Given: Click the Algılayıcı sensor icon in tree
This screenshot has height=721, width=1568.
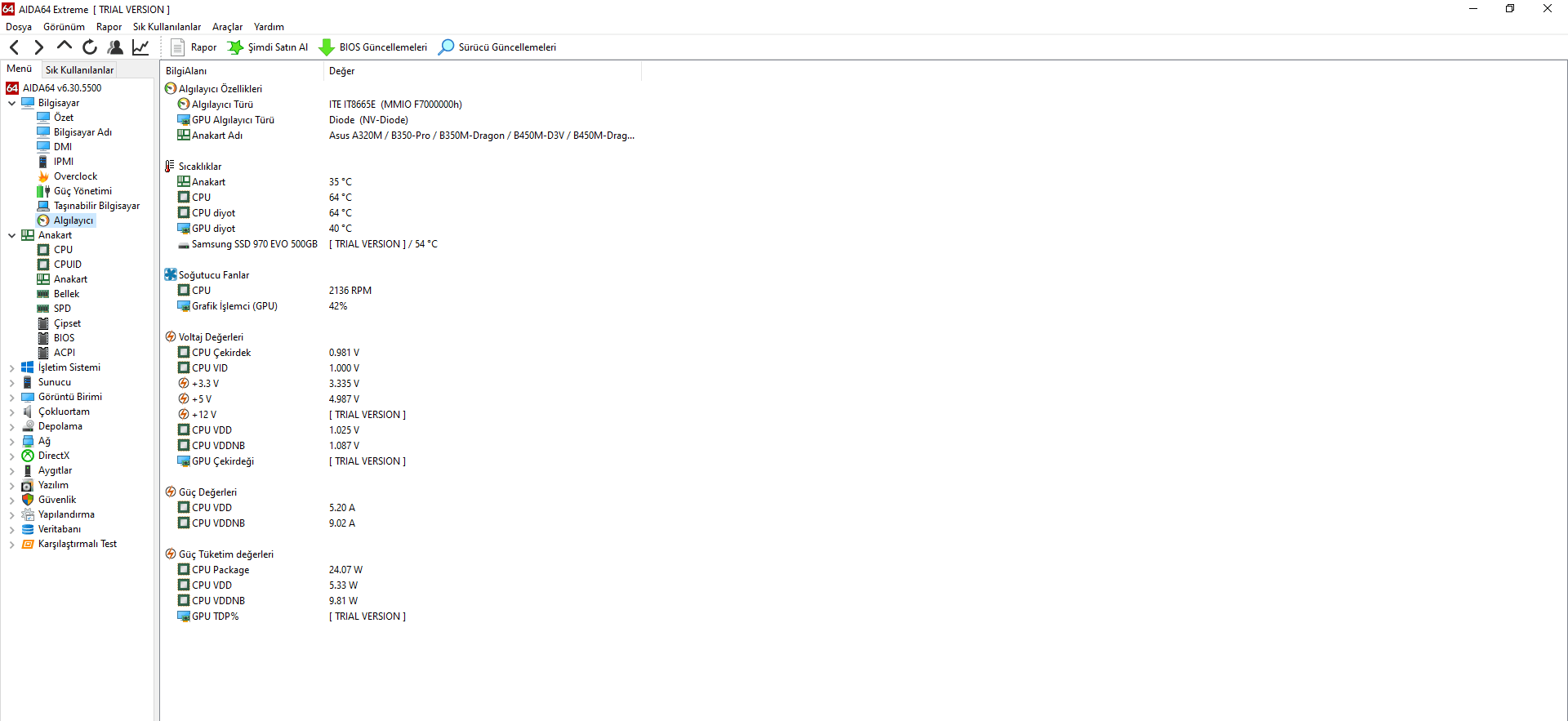Looking at the screenshot, I should (x=43, y=220).
